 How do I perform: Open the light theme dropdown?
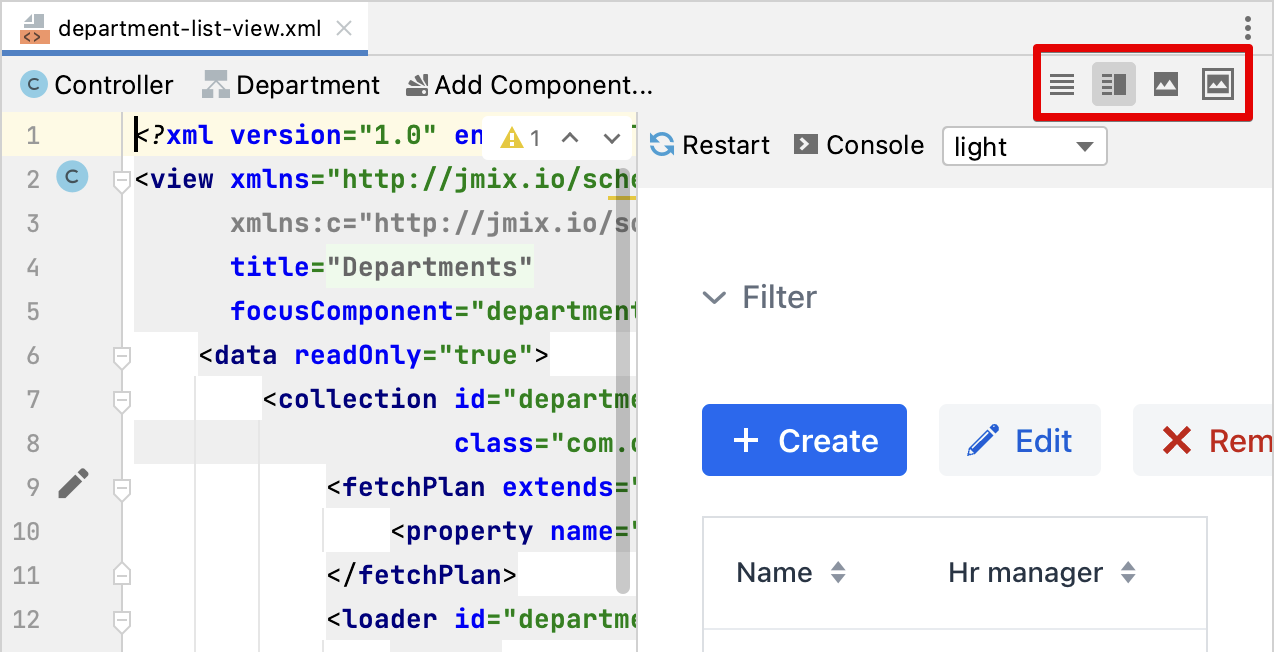(1025, 146)
